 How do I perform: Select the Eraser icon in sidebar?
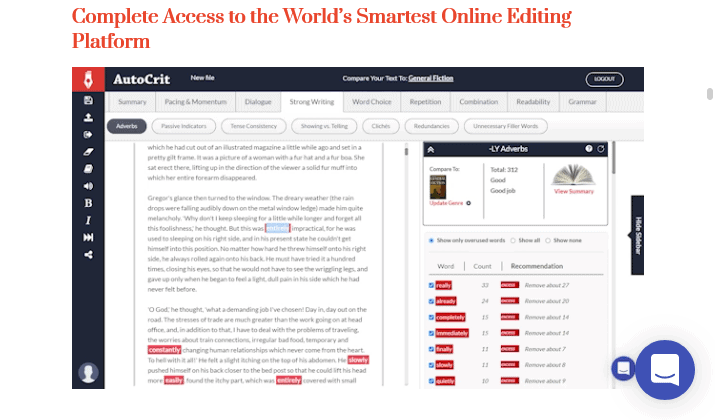point(88,152)
